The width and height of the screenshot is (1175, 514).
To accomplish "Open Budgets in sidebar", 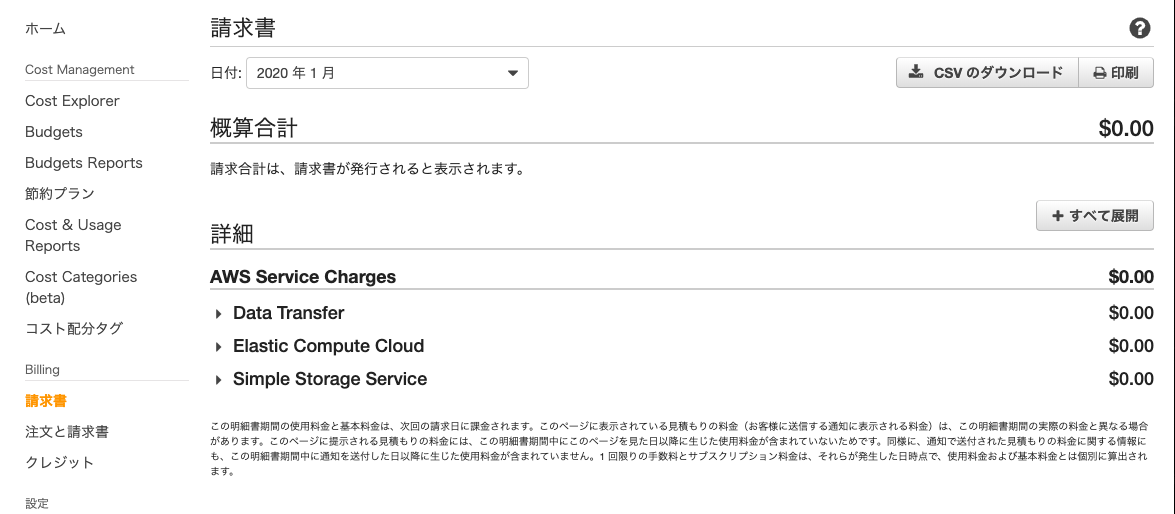I will coord(54,132).
